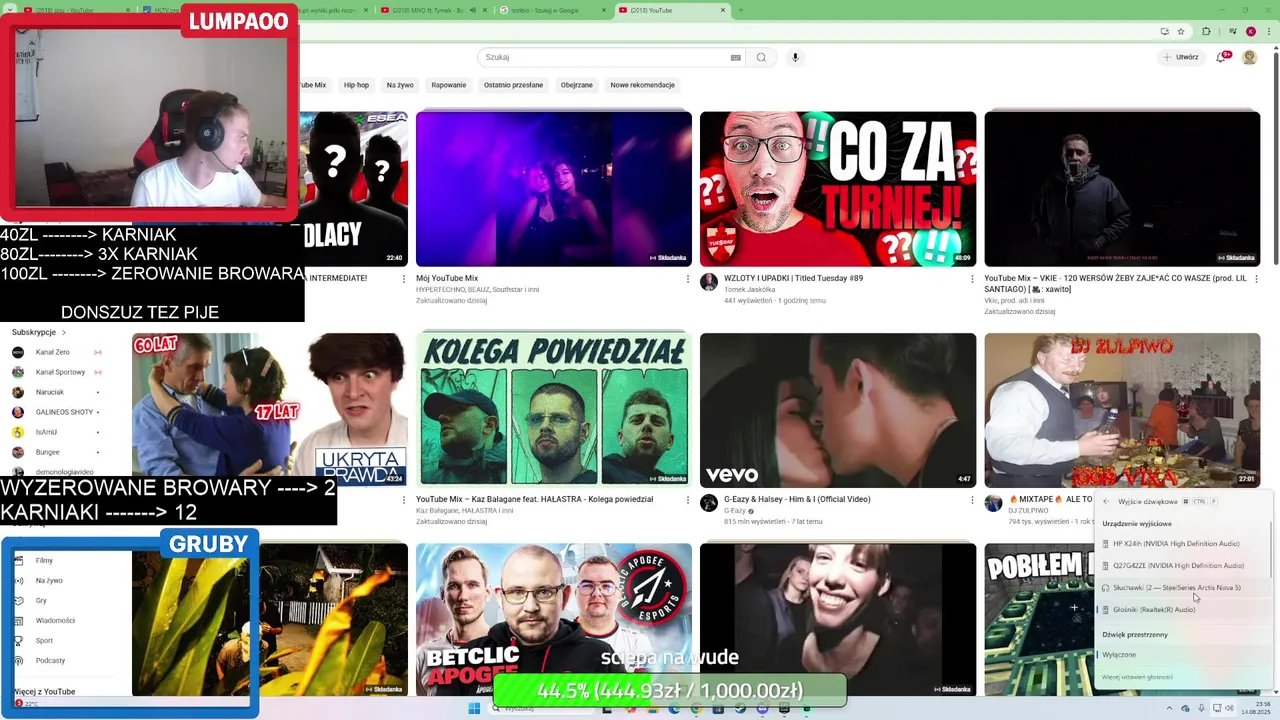Image resolution: width=1280 pixels, height=720 pixels.
Task: Open IsAmU subscription
Action: point(57,432)
